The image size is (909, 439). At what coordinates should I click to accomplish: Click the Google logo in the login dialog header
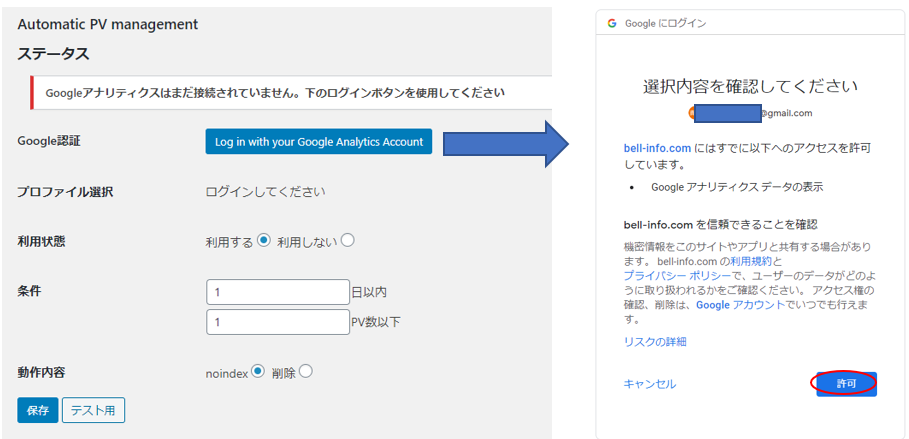(x=611, y=21)
